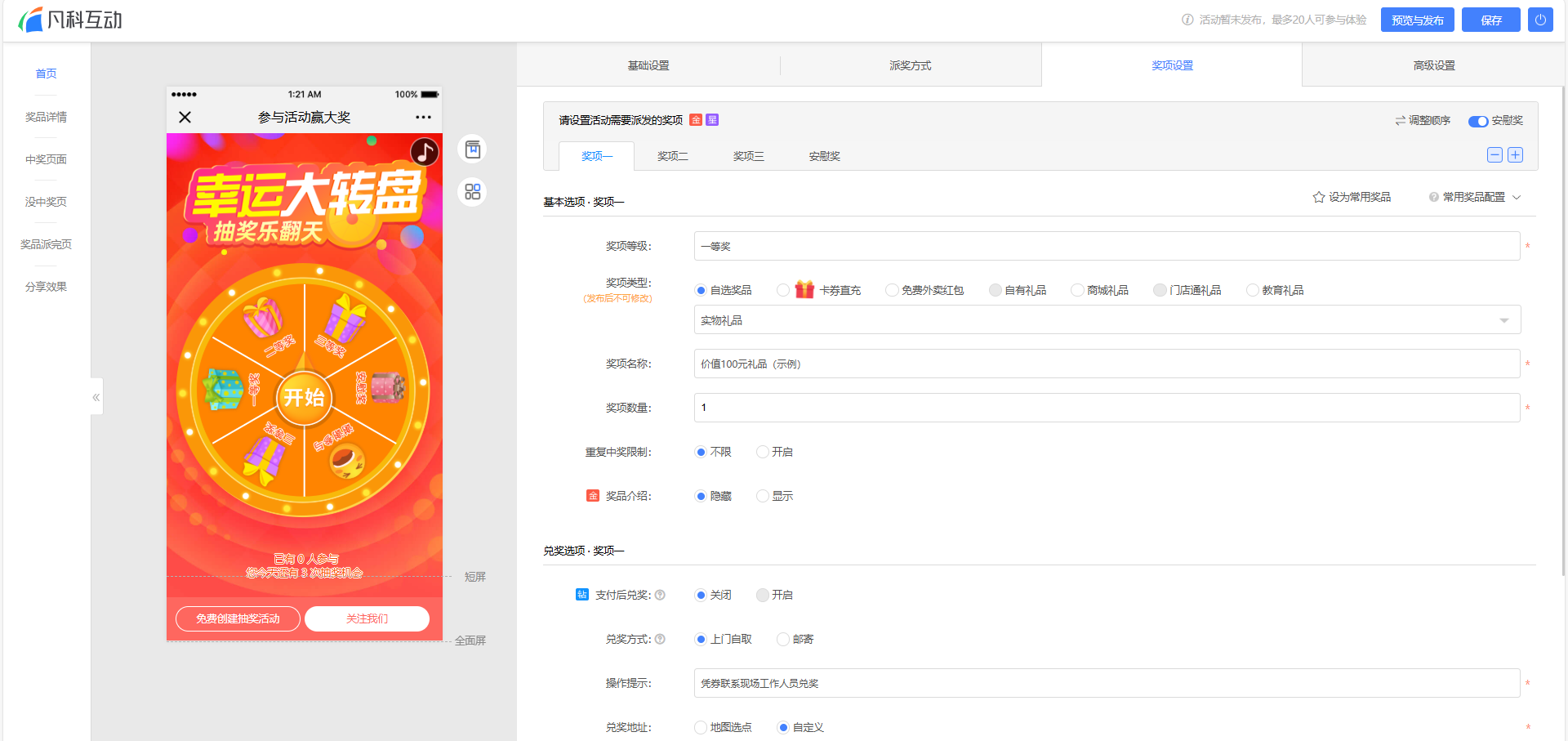
Task: Toggle the 安慰奖 switch
Action: (1477, 121)
